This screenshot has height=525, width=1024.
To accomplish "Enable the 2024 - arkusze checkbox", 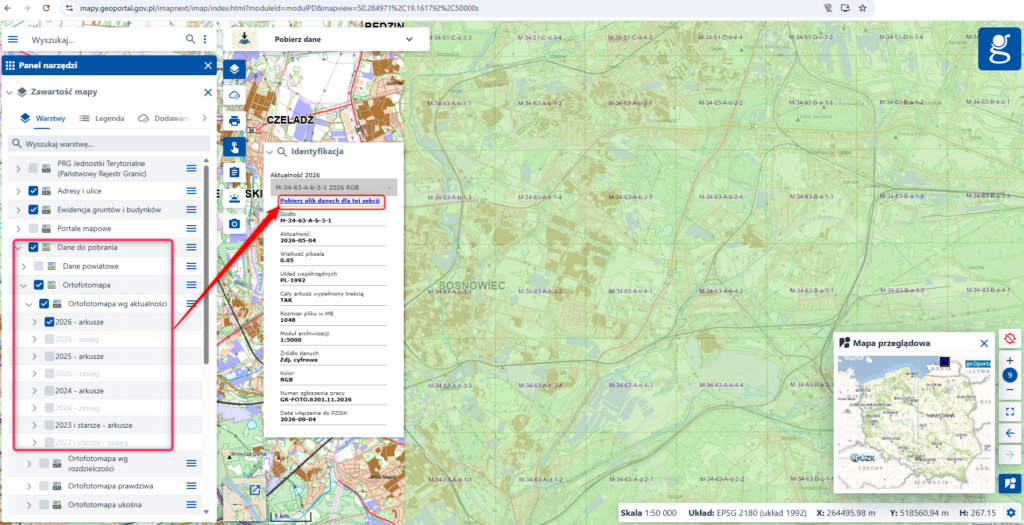I will coord(50,390).
